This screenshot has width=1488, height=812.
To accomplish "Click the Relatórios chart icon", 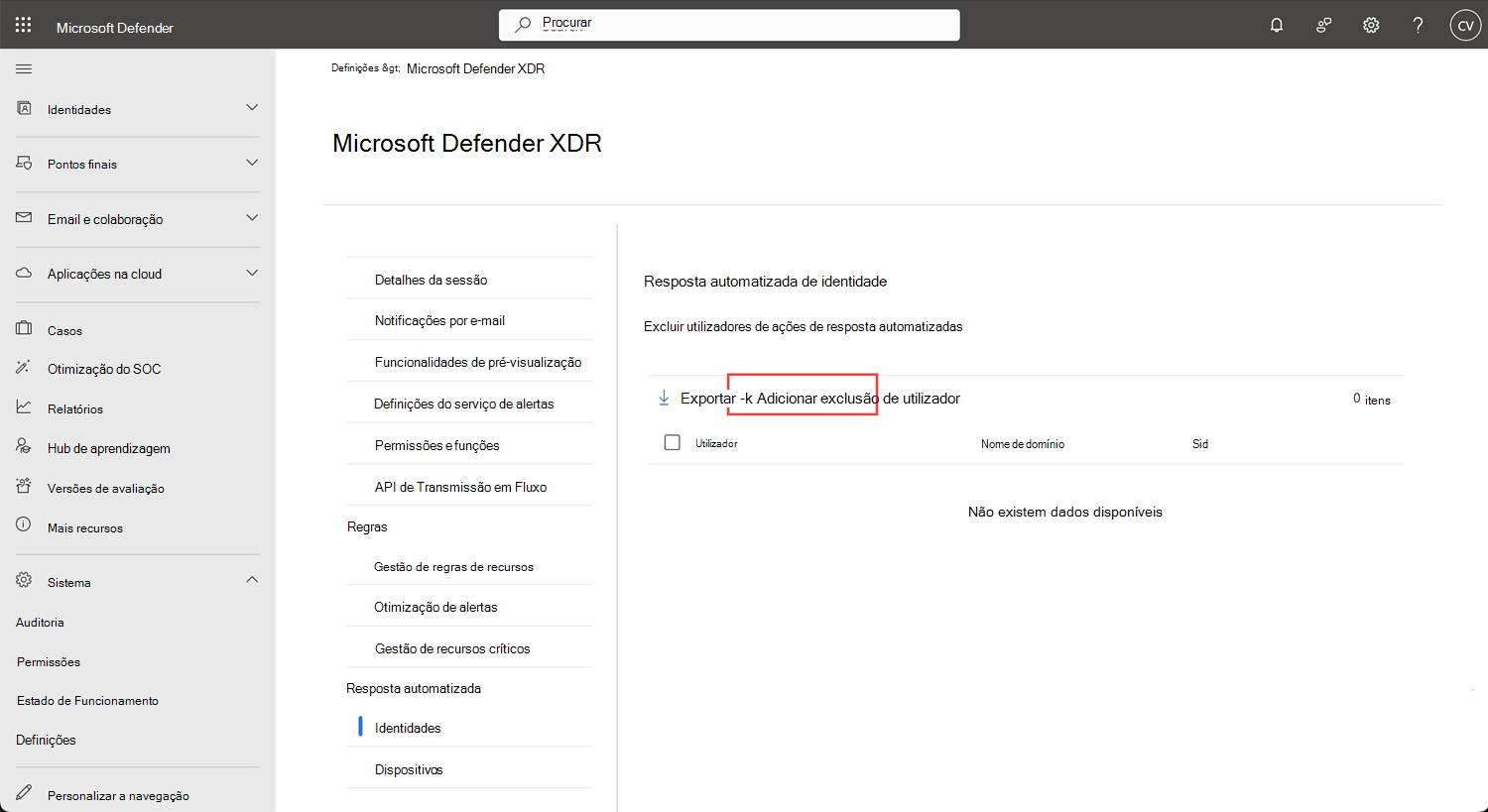I will [x=24, y=406].
